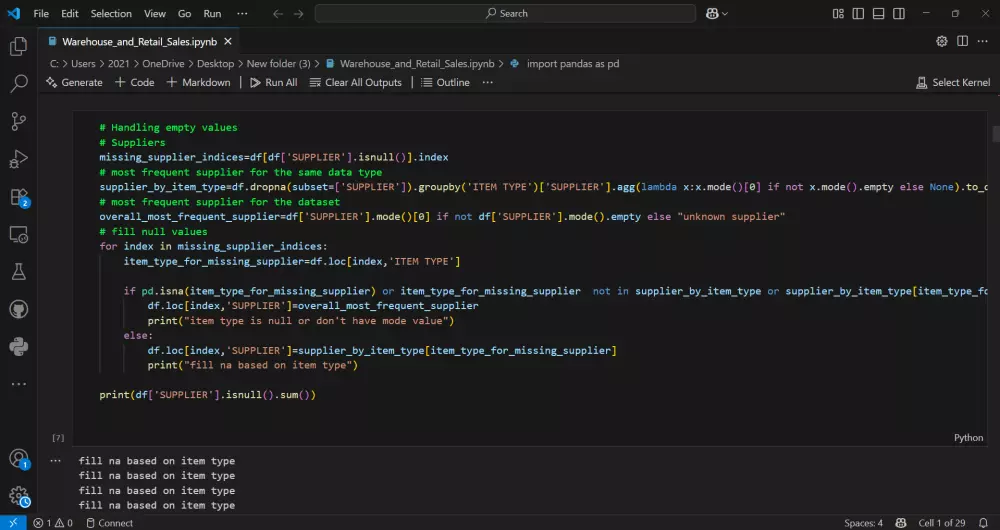
Task: Click the VS Code logo icon
Action: [x=13, y=13]
